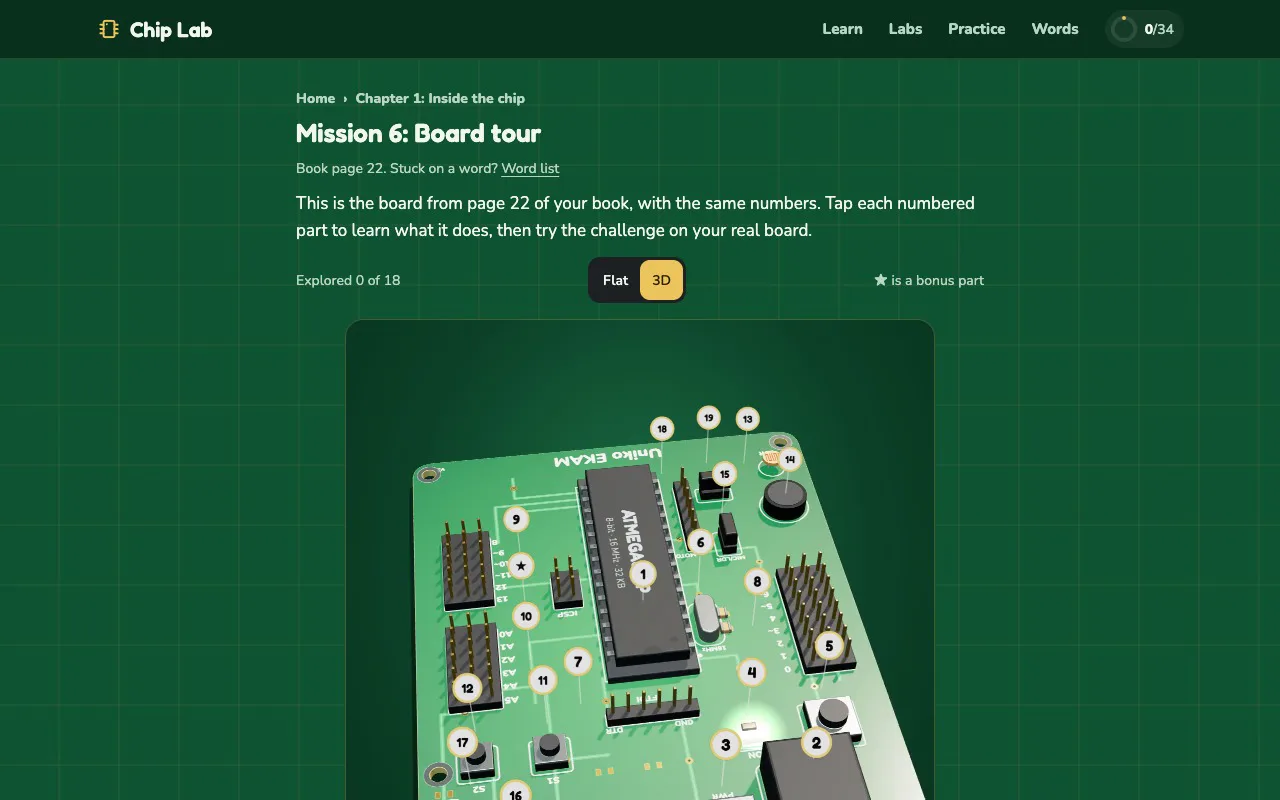1280x800 pixels.
Task: Tap the star bonus marker on board
Action: coord(520,566)
